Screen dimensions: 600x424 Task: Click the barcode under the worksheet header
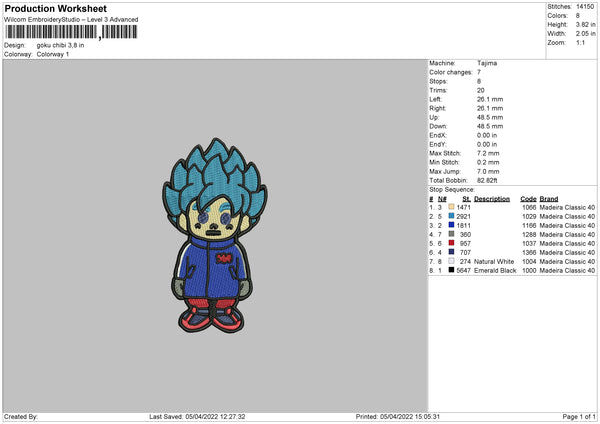pyautogui.click(x=71, y=32)
